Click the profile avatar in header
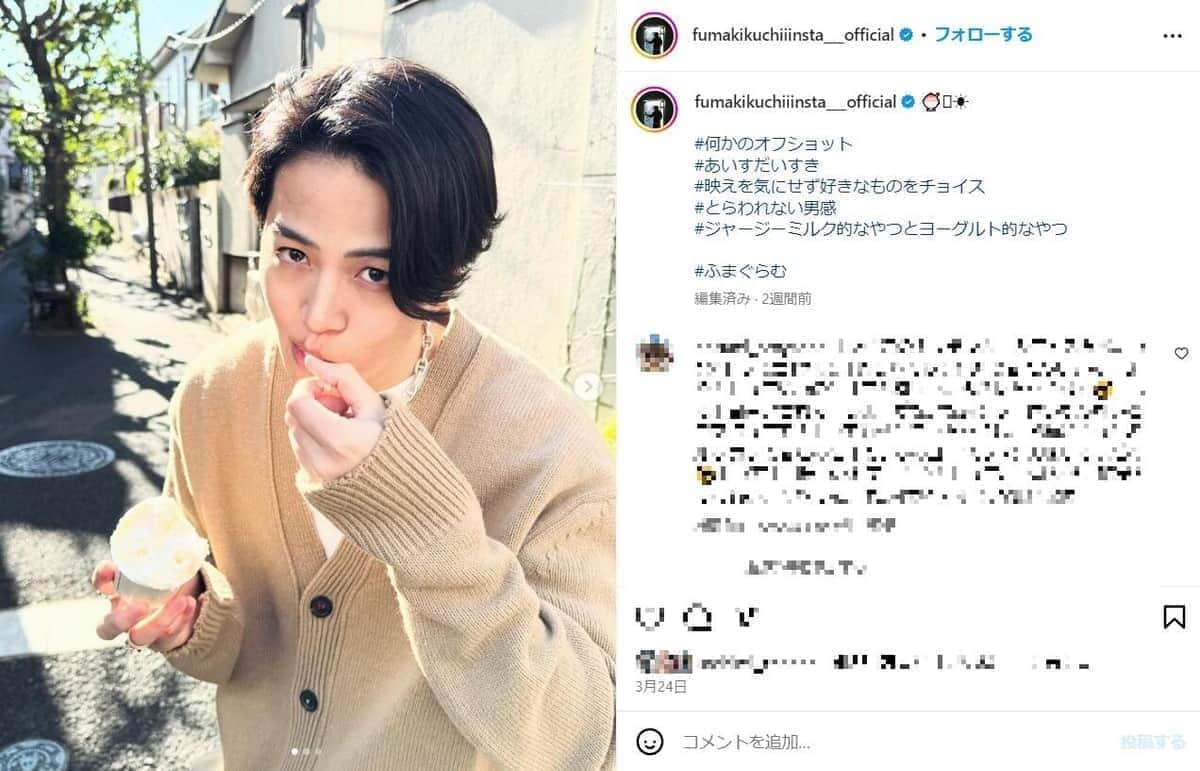The height and width of the screenshot is (771, 1200). click(655, 35)
